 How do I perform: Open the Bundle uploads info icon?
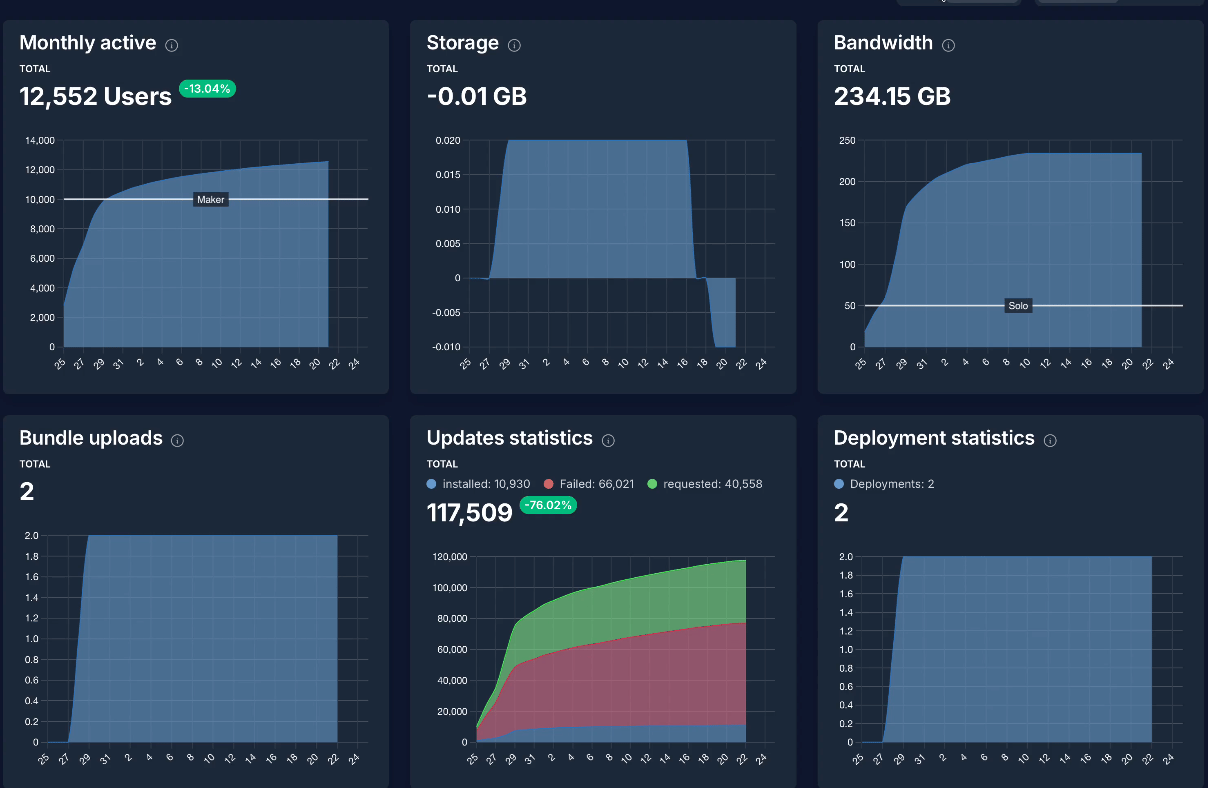click(x=177, y=440)
